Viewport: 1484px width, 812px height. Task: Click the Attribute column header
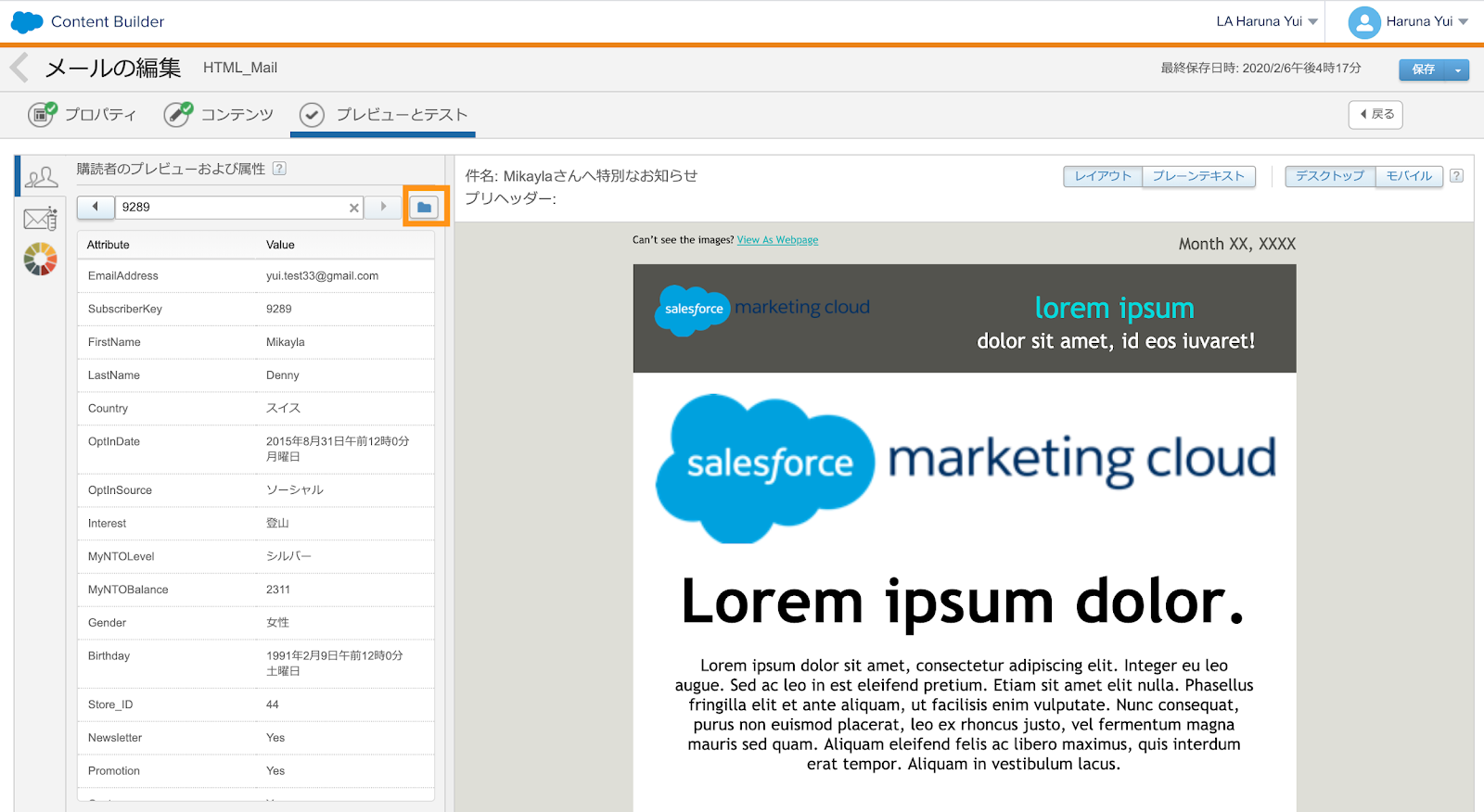(x=109, y=245)
